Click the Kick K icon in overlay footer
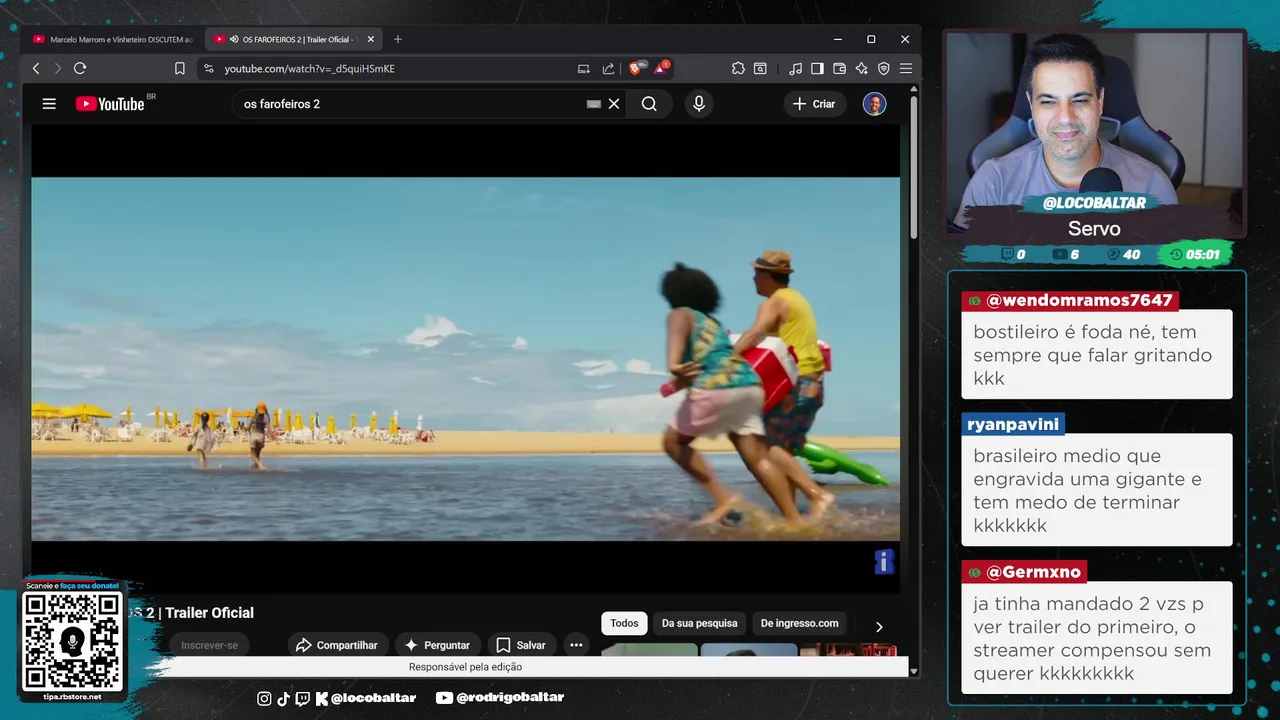1280x720 pixels. (322, 698)
